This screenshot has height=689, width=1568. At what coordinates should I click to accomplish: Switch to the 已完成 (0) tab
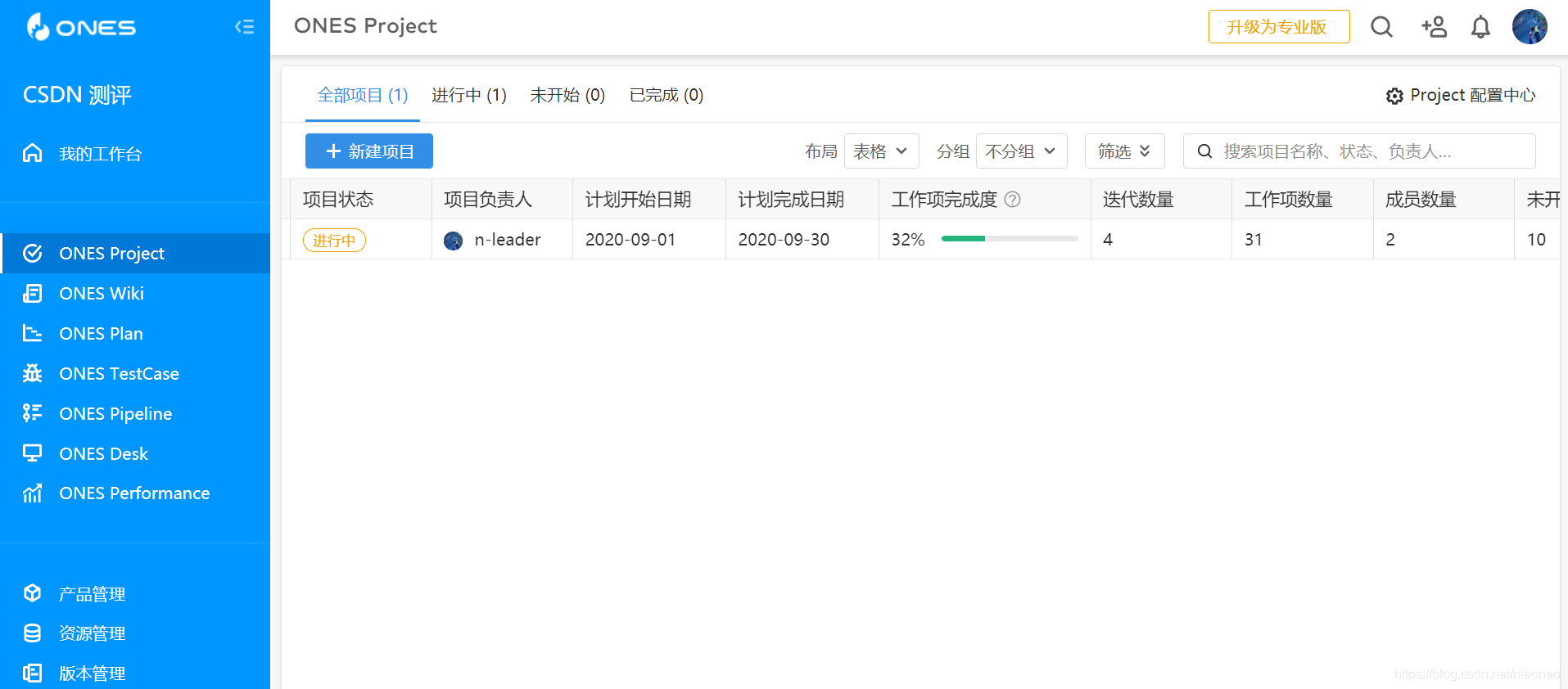coord(667,95)
